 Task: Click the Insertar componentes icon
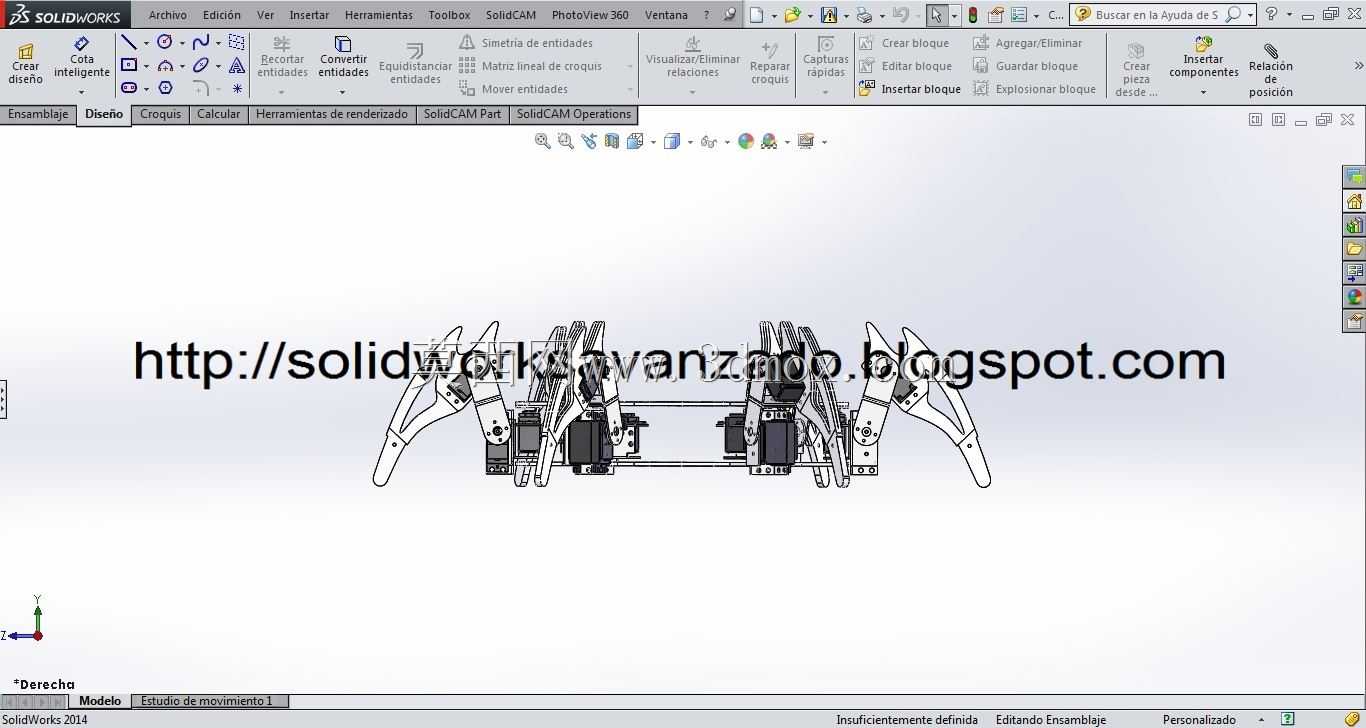tap(1203, 45)
